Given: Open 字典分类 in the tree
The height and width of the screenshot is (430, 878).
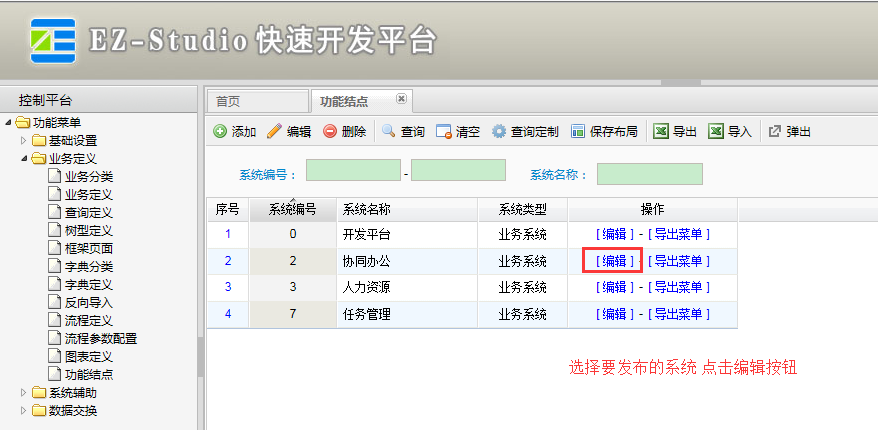Looking at the screenshot, I should tap(89, 267).
